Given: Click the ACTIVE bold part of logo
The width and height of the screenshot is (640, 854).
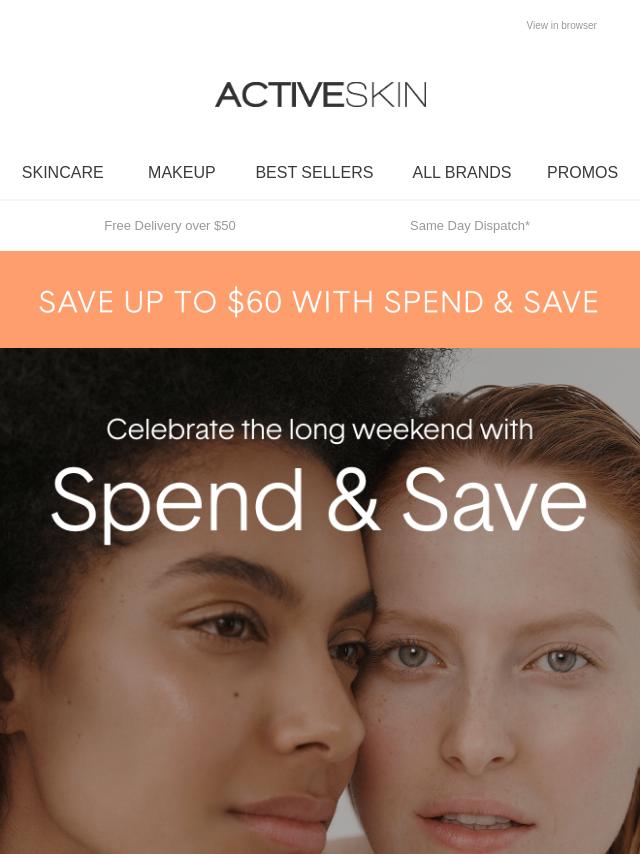Looking at the screenshot, I should [279, 95].
